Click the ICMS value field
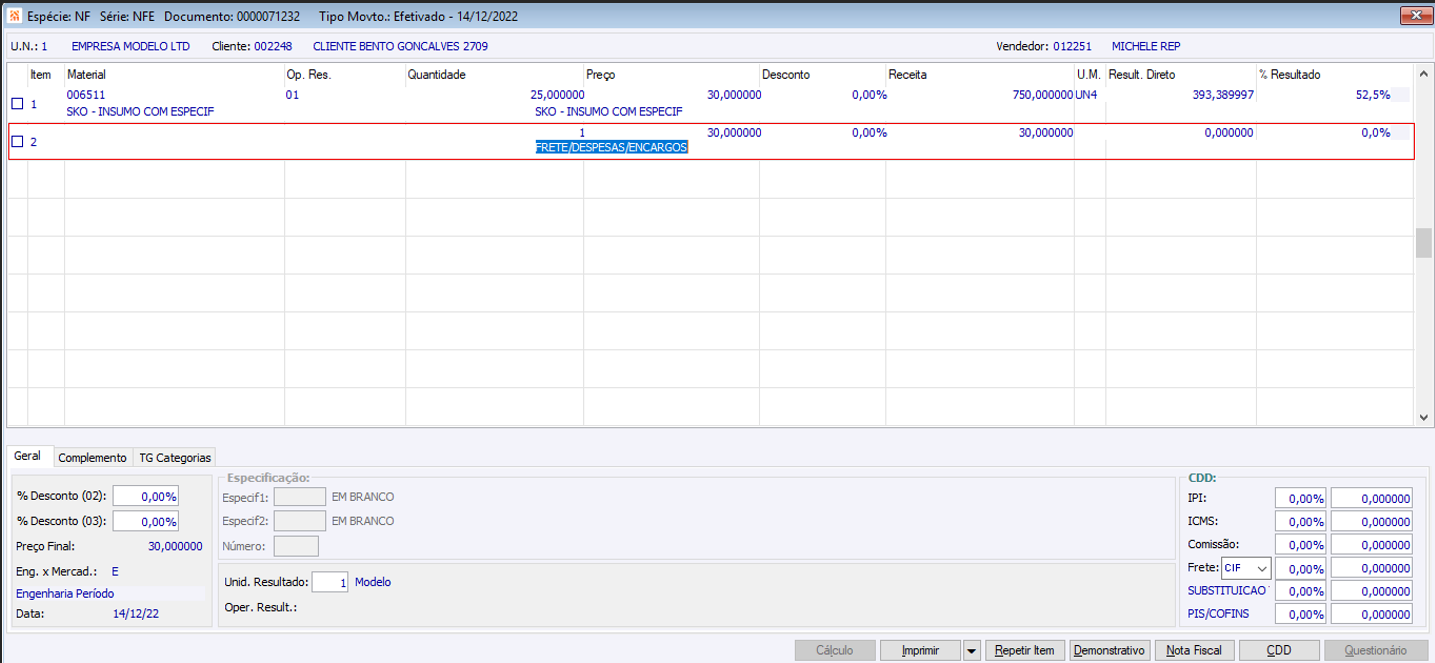Image resolution: width=1435 pixels, height=663 pixels. (x=1371, y=522)
